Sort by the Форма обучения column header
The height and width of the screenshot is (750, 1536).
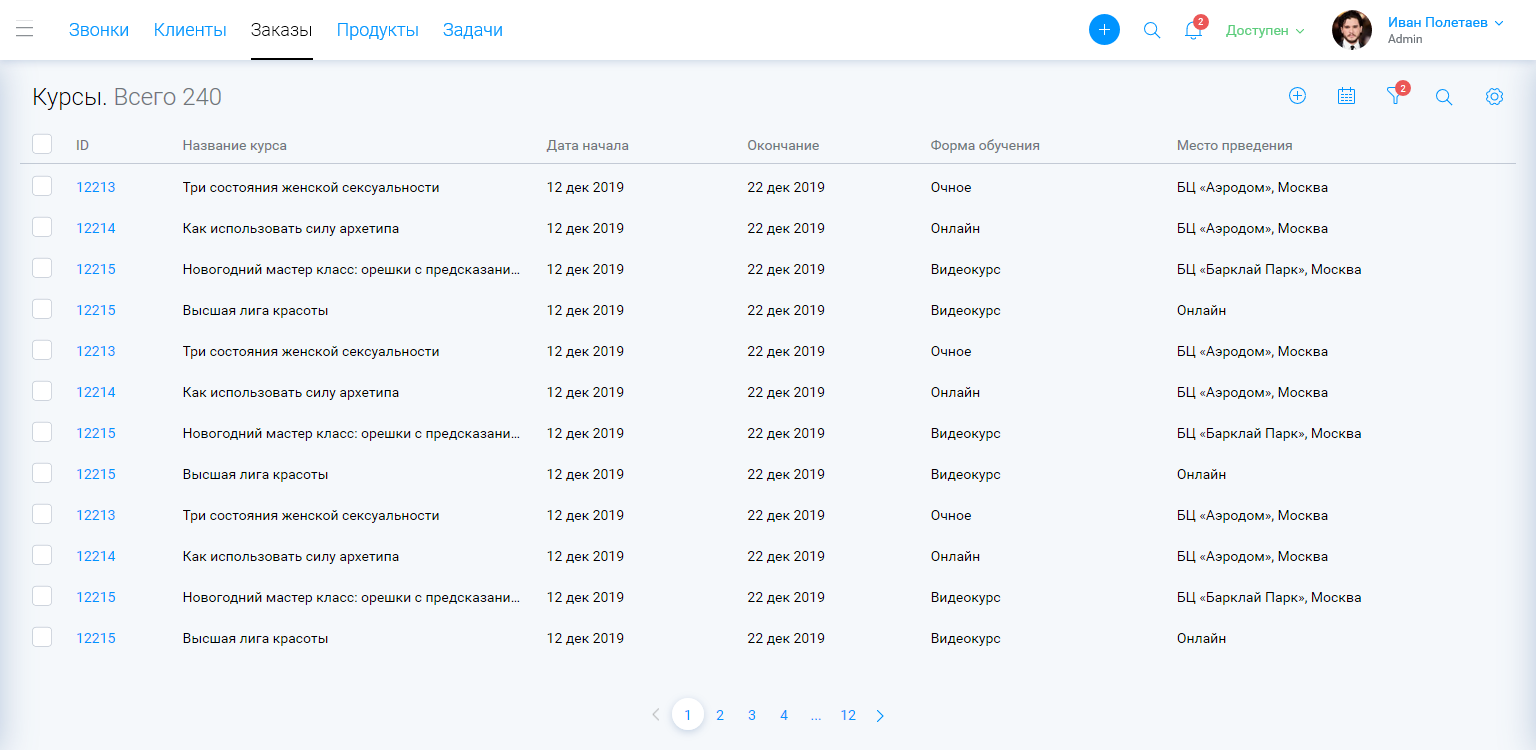click(x=985, y=145)
